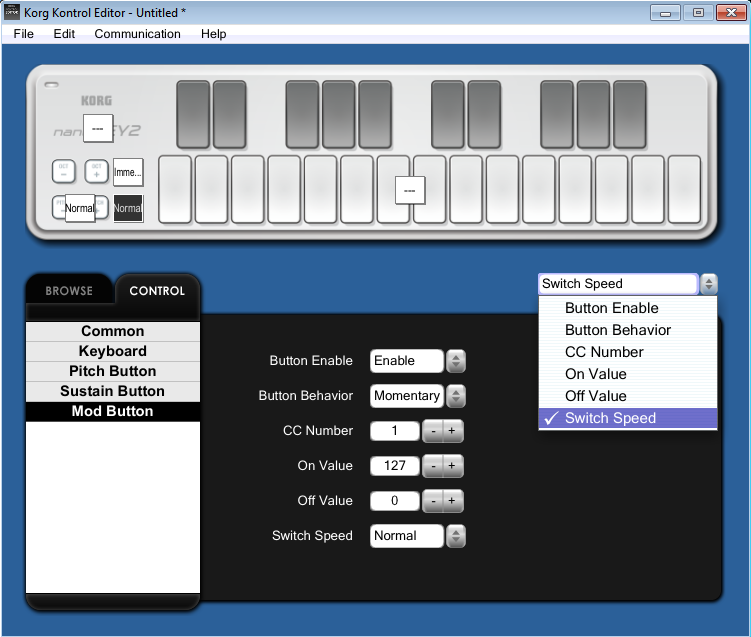The image size is (751, 637).
Task: Choose On Value from the dropdown list
Action: click(x=628, y=374)
